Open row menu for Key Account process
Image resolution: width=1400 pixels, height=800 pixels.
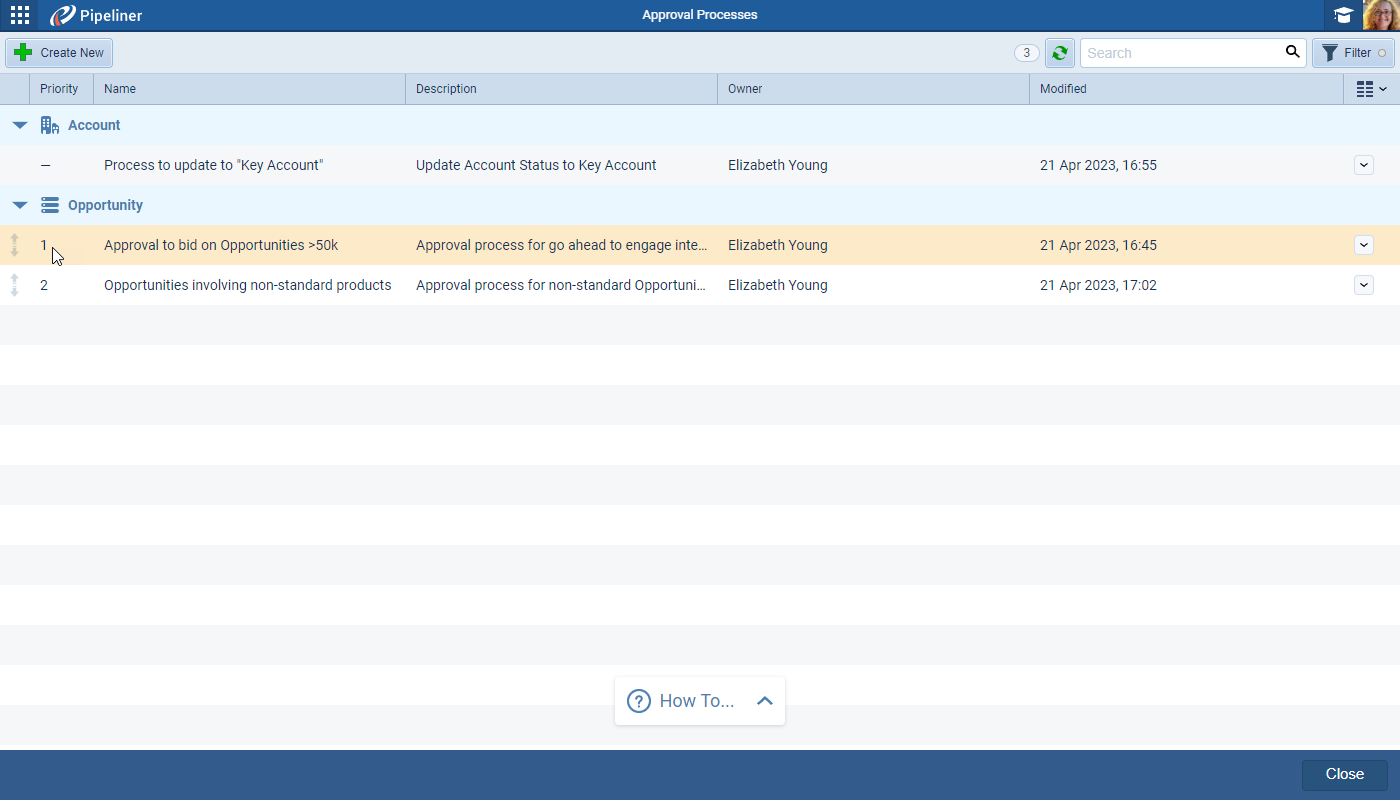click(1363, 165)
